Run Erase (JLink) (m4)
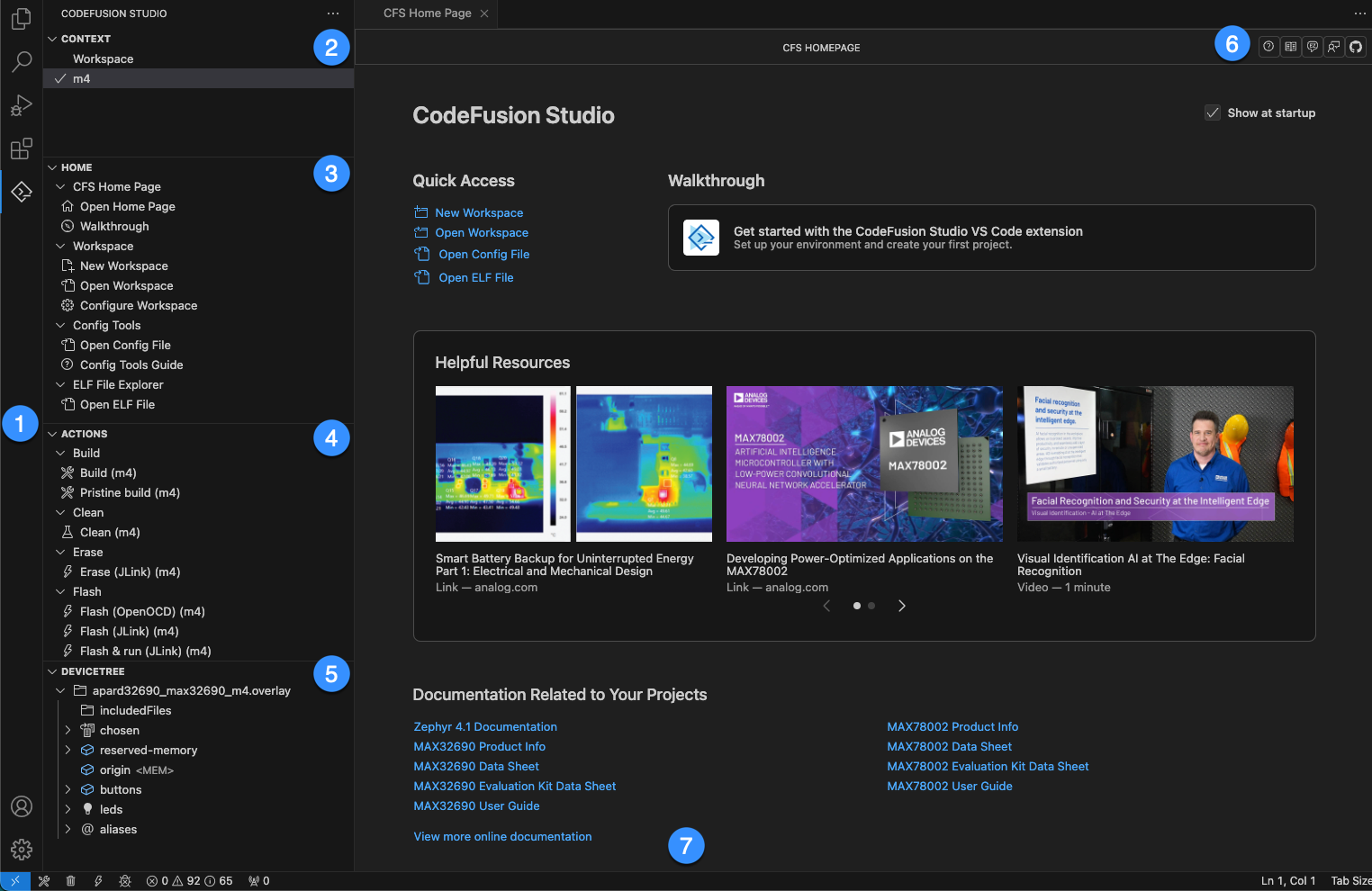This screenshot has width=1372, height=891. point(130,571)
